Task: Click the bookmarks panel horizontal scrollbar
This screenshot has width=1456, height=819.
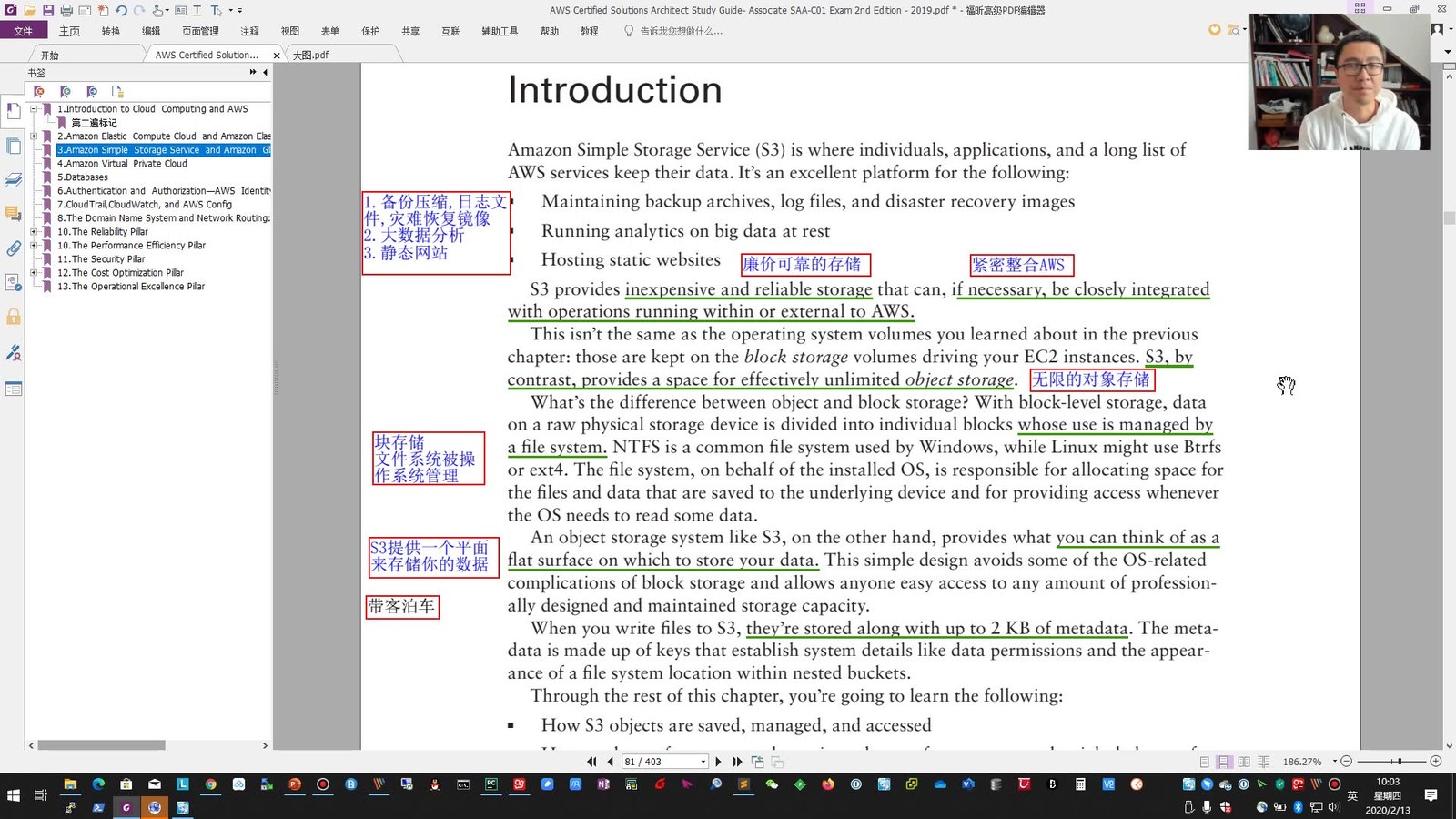Action: (x=101, y=745)
